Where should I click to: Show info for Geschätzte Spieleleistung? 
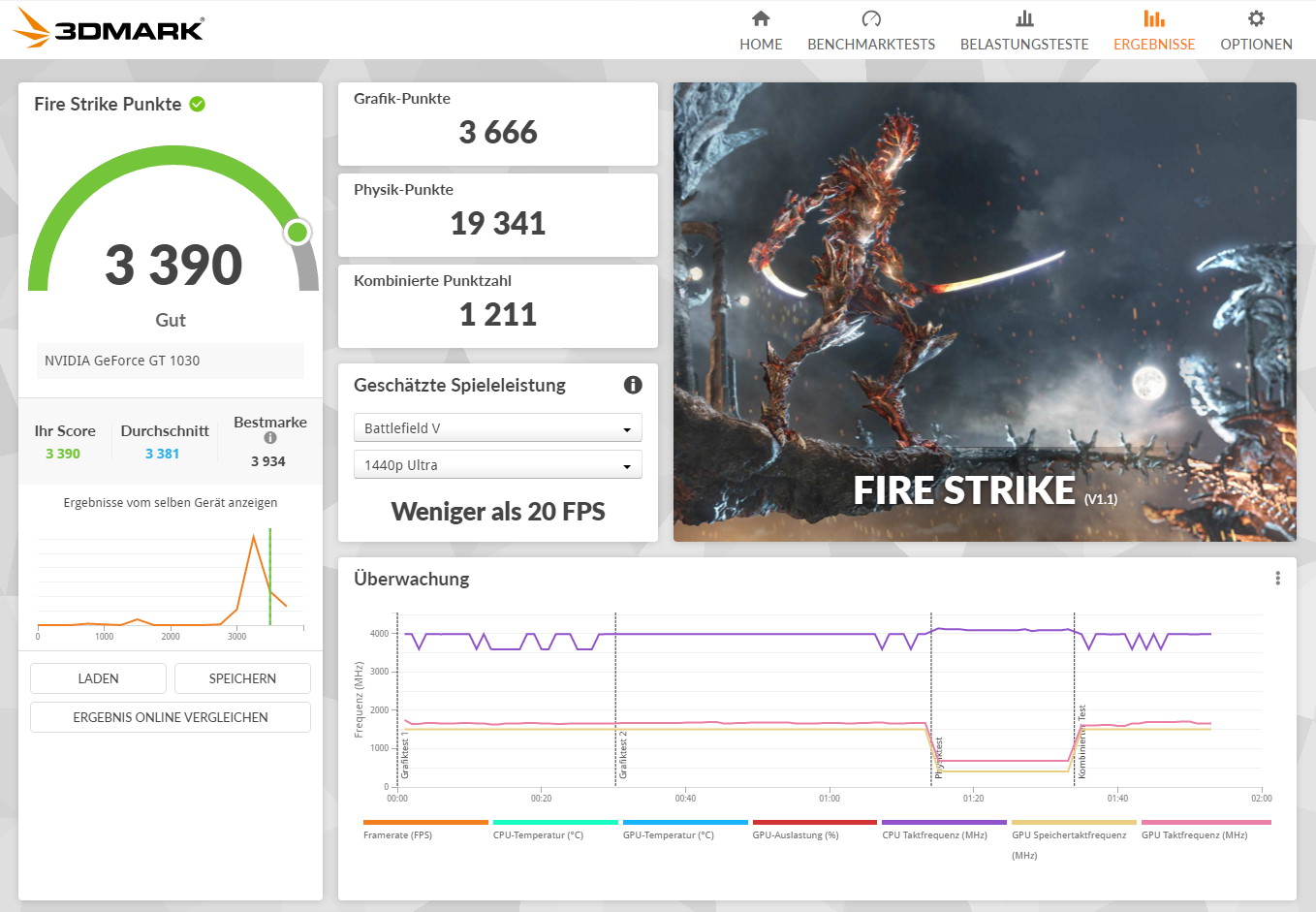pyautogui.click(x=633, y=385)
